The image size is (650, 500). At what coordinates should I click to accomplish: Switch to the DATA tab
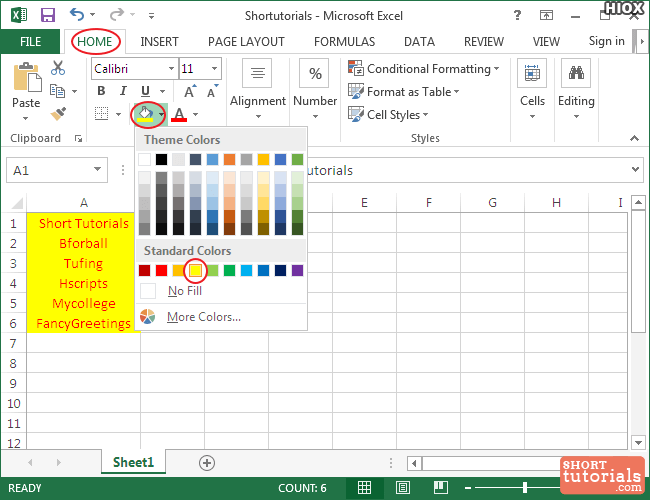[419, 42]
